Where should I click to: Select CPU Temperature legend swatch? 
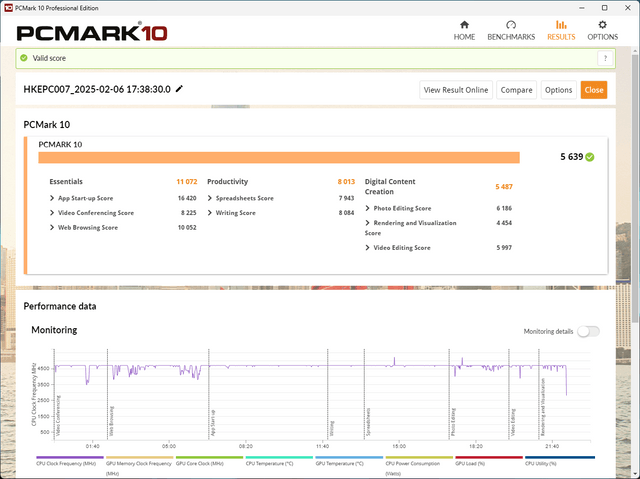[279, 457]
